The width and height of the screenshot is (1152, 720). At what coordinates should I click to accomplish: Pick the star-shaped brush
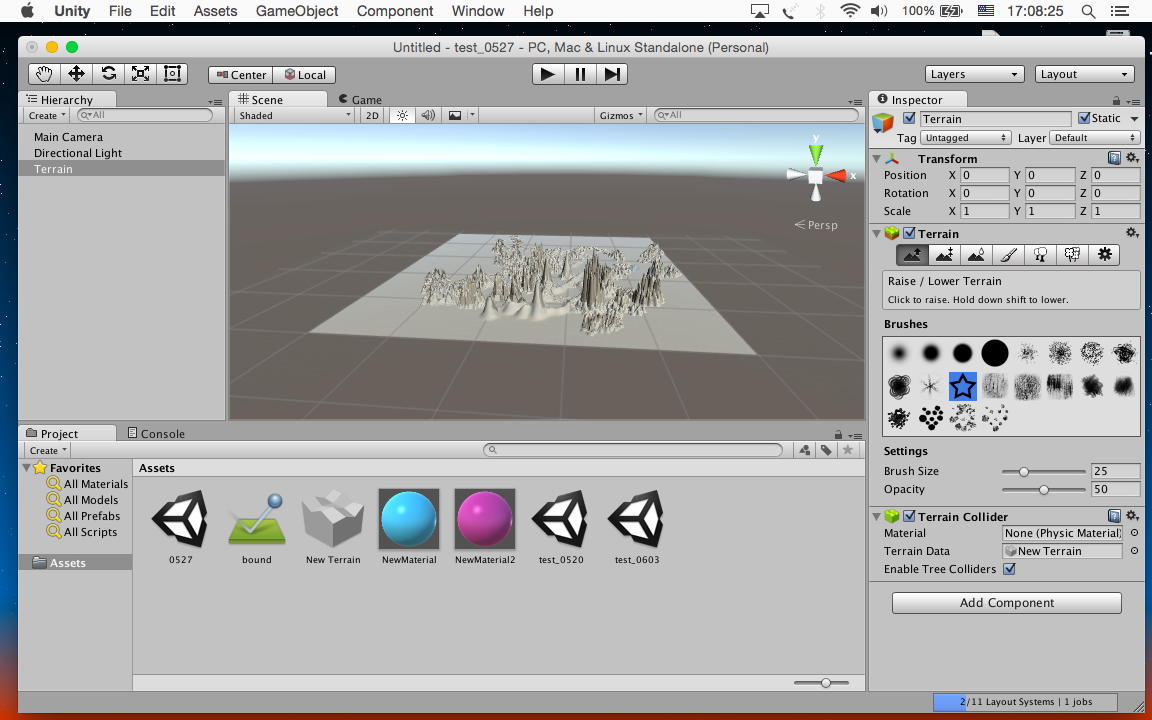[x=962, y=386]
